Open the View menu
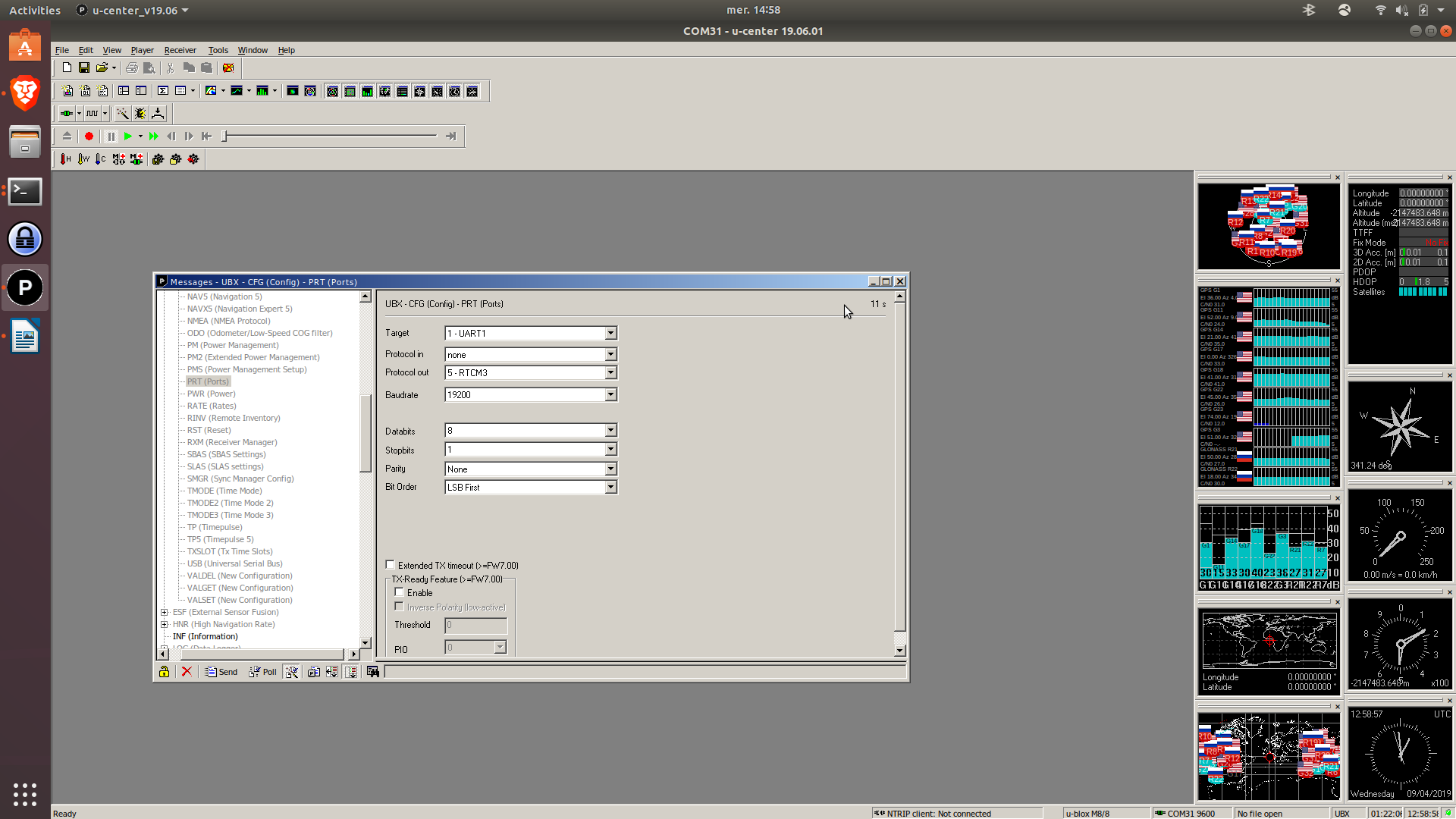The width and height of the screenshot is (1456, 819). click(x=111, y=50)
